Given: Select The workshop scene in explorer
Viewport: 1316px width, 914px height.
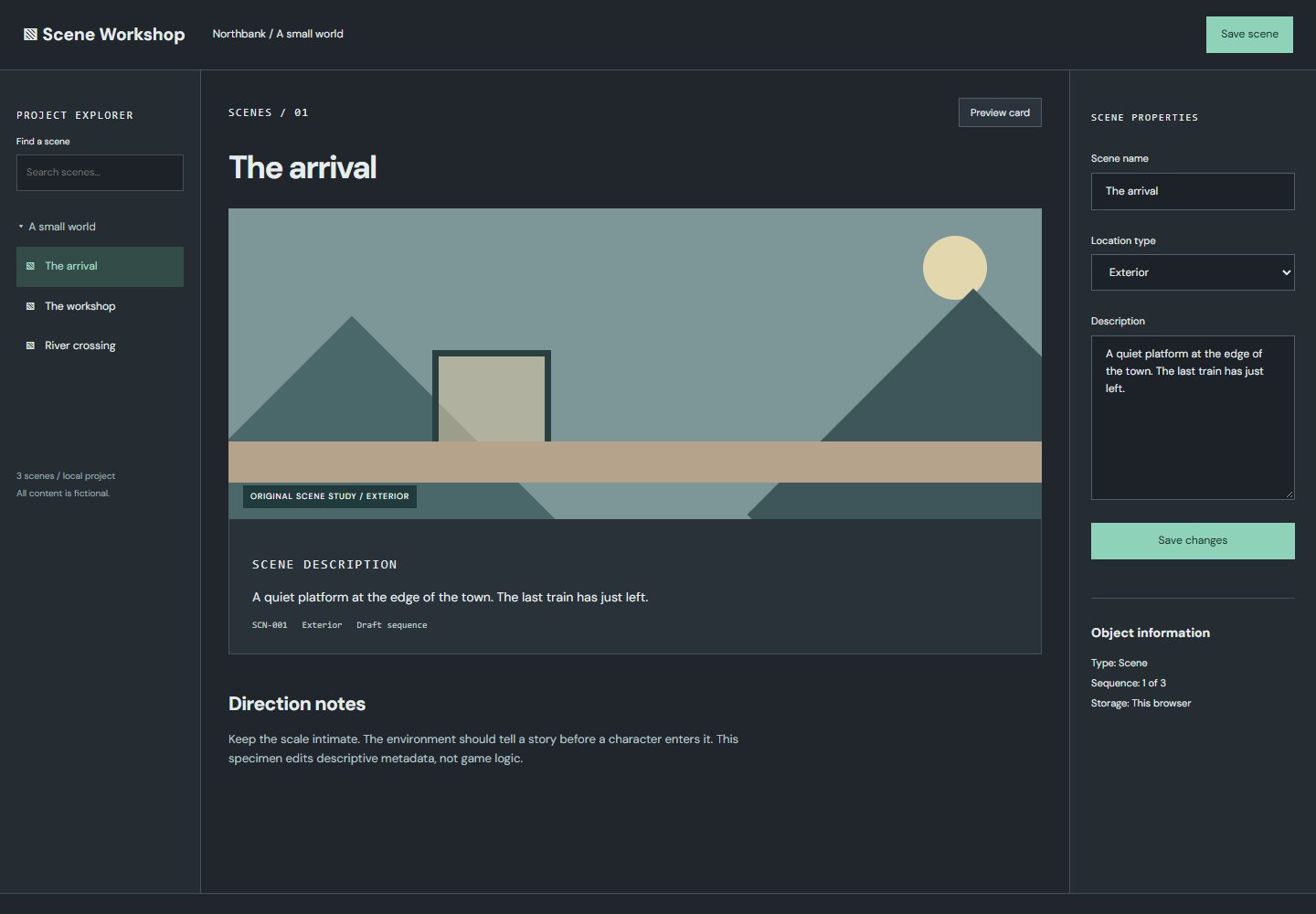Looking at the screenshot, I should [100, 306].
